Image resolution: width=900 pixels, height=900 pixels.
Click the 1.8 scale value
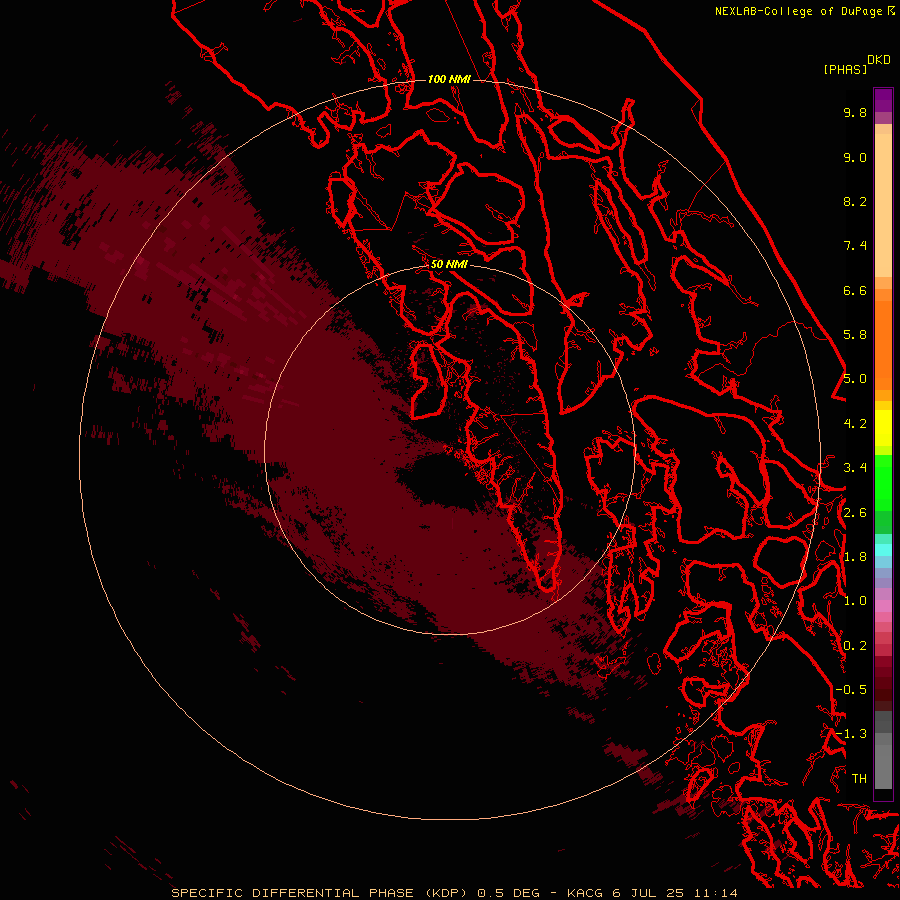[x=855, y=557]
